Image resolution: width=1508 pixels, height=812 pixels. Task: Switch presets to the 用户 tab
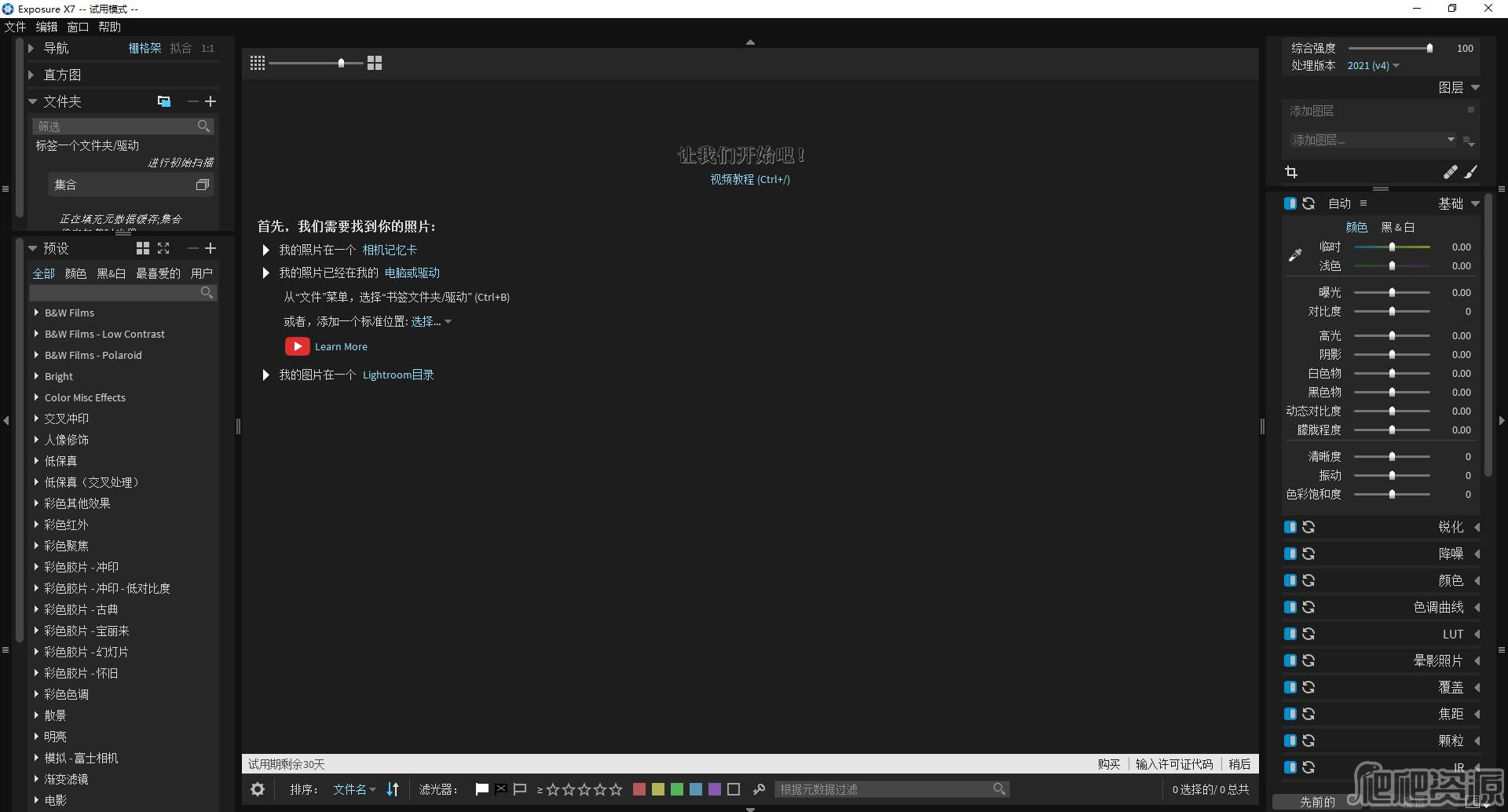tap(202, 273)
